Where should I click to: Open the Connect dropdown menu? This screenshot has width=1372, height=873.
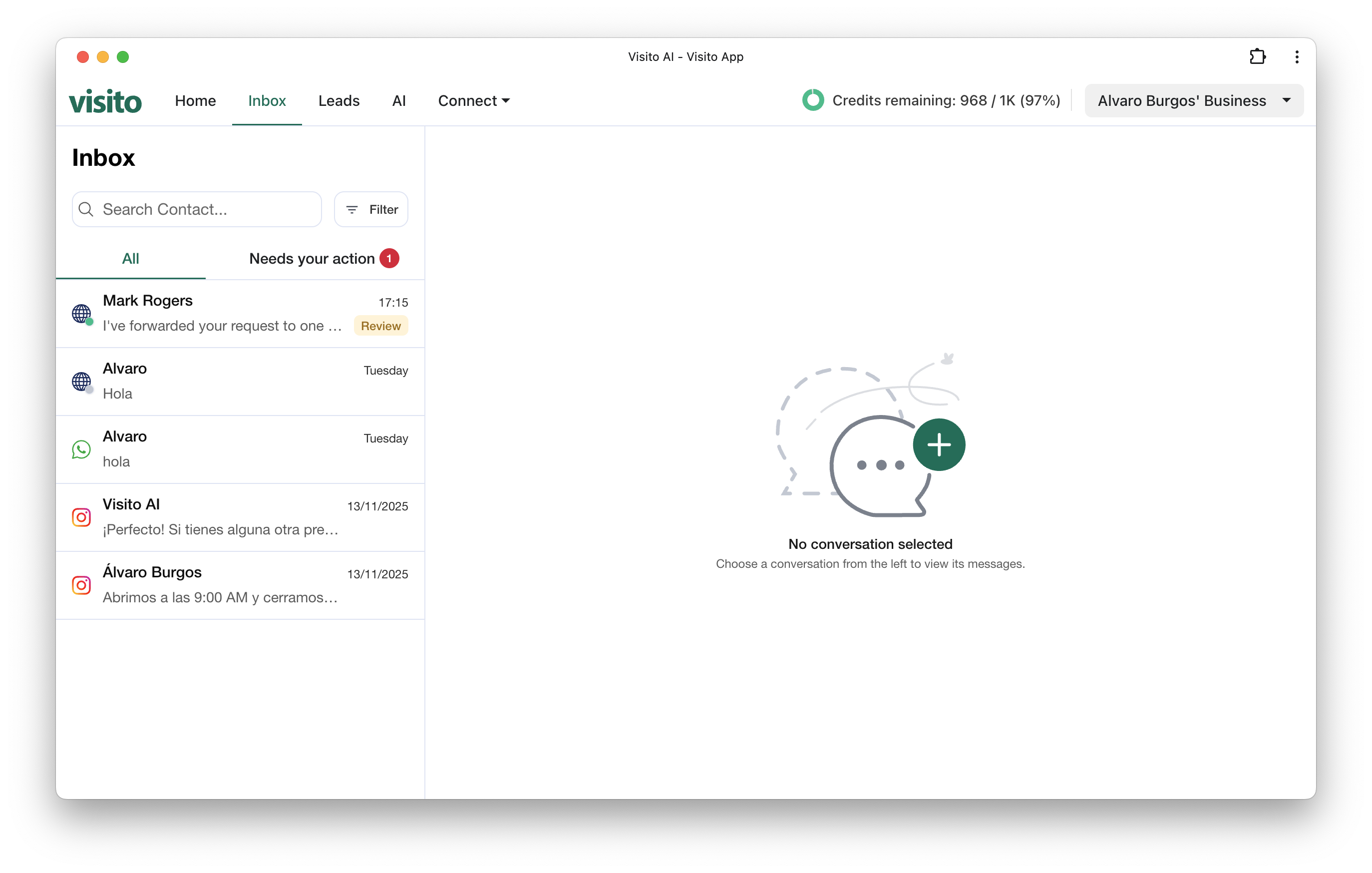473,100
